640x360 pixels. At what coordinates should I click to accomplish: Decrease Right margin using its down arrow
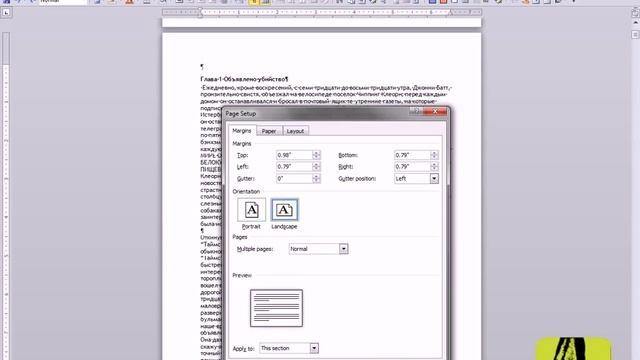click(434, 169)
